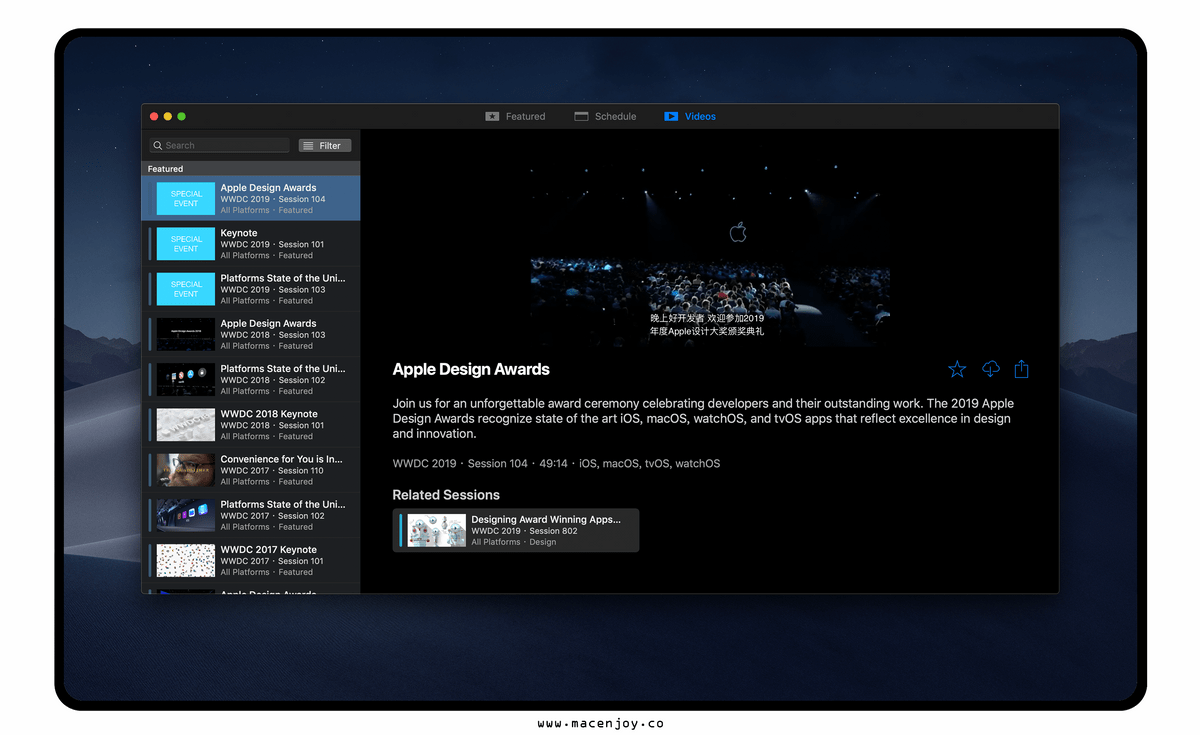Click the Designing Award Winning Apps thumbnail
The image size is (1200, 735).
pyautogui.click(x=437, y=530)
